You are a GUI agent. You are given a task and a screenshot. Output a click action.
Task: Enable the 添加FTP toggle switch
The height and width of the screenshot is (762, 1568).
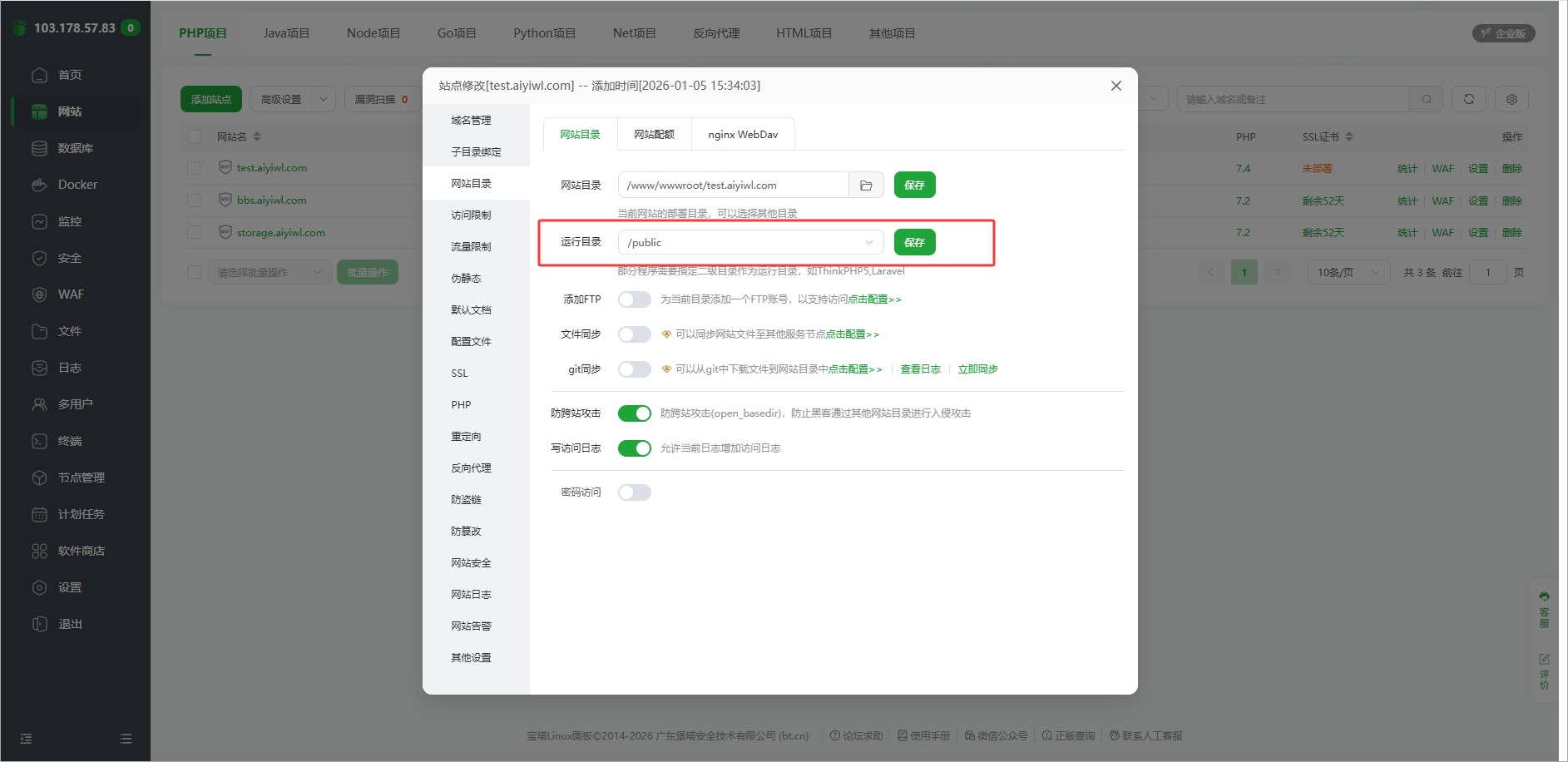pos(635,299)
